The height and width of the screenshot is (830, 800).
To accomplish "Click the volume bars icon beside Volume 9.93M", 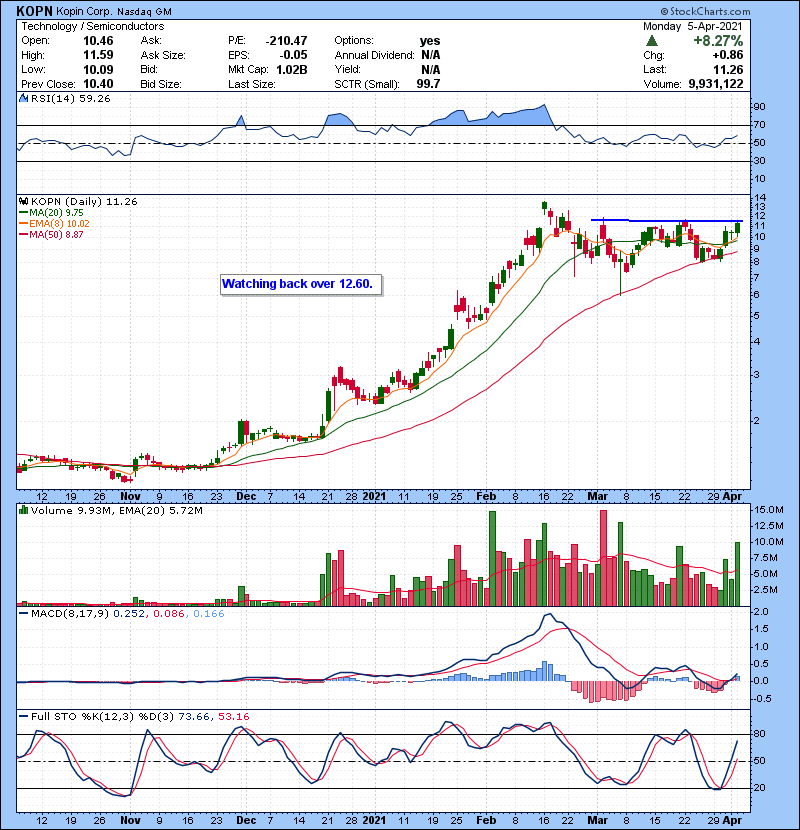I will [x=23, y=510].
